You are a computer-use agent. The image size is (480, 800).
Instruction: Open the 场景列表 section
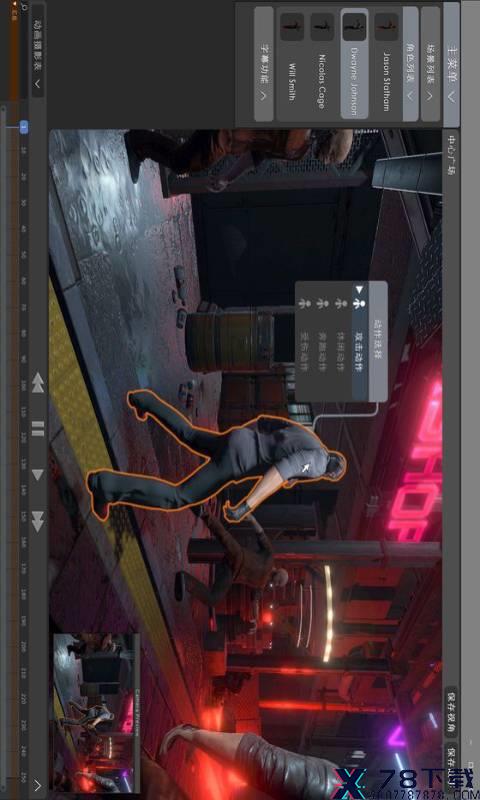[430, 65]
